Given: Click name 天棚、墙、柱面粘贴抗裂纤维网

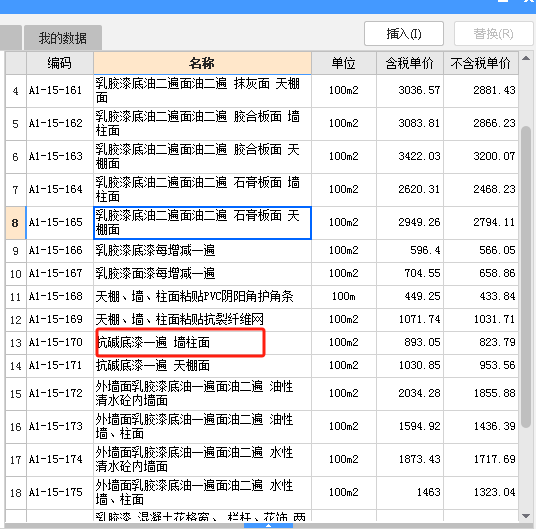Looking at the screenshot, I should (180, 320).
